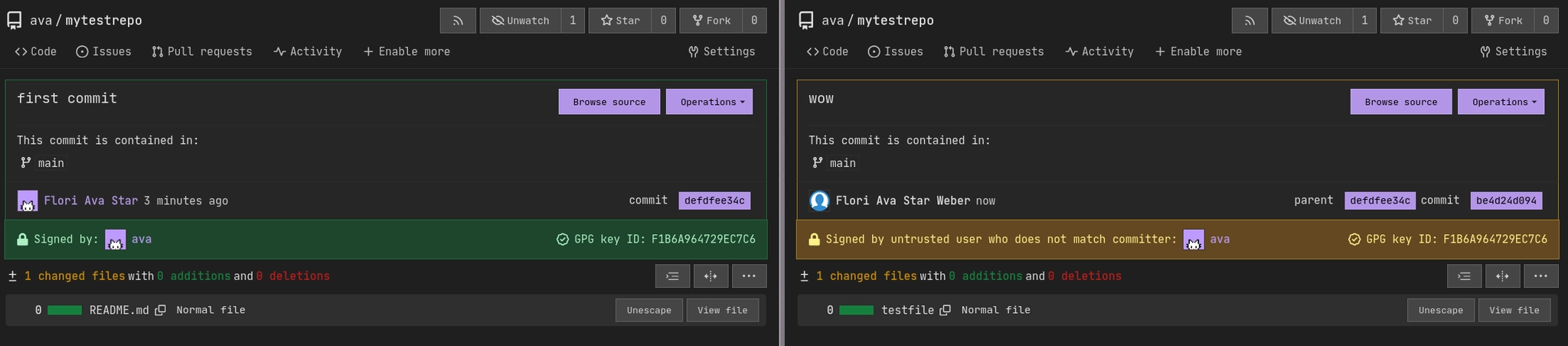Toggle file tree in left diff toolbar
This screenshot has width=1568, height=346.
click(x=672, y=276)
